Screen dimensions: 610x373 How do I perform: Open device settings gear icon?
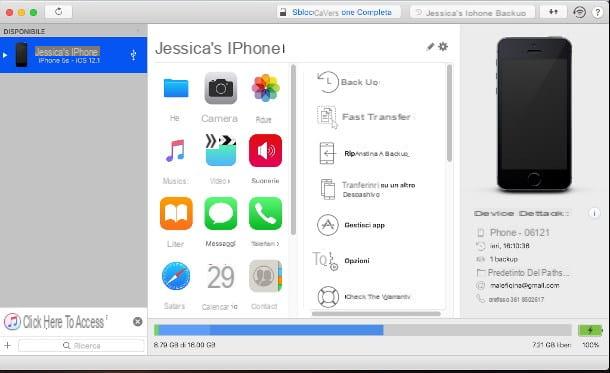click(x=443, y=47)
